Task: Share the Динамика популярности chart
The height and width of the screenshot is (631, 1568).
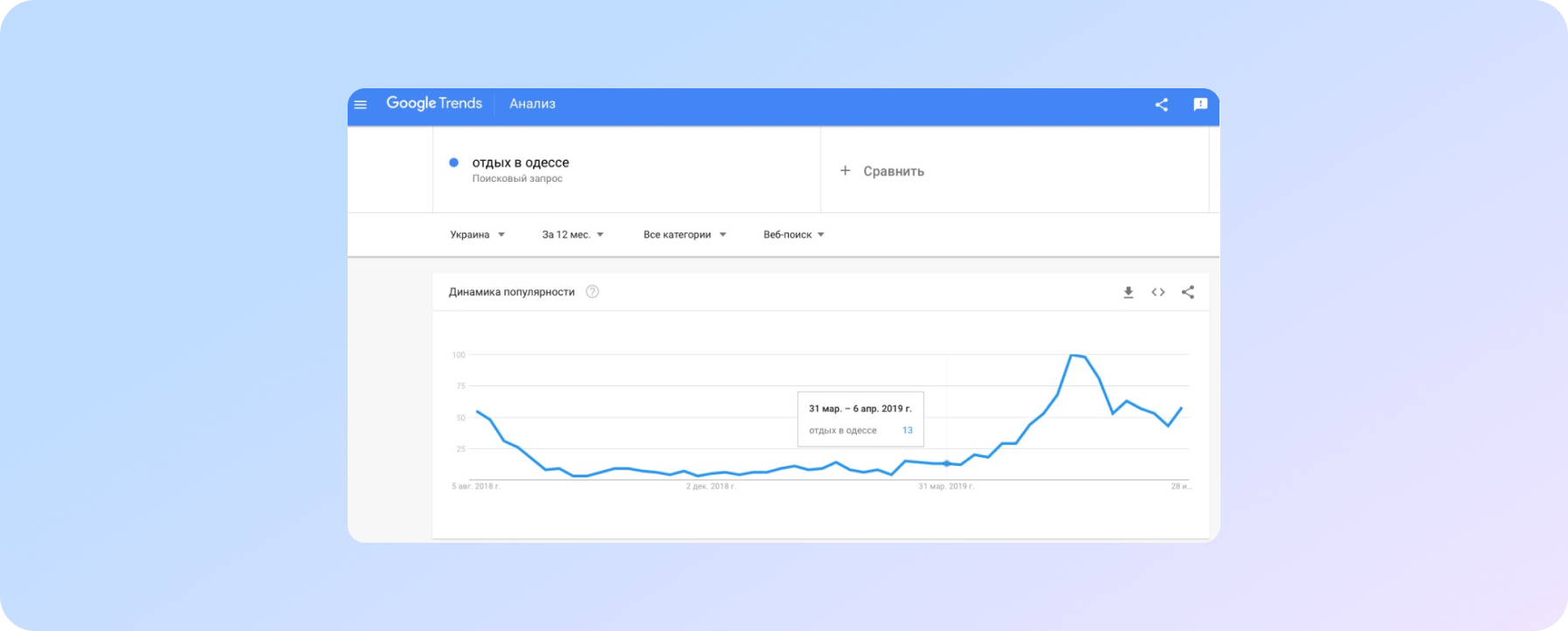Action: (1188, 292)
